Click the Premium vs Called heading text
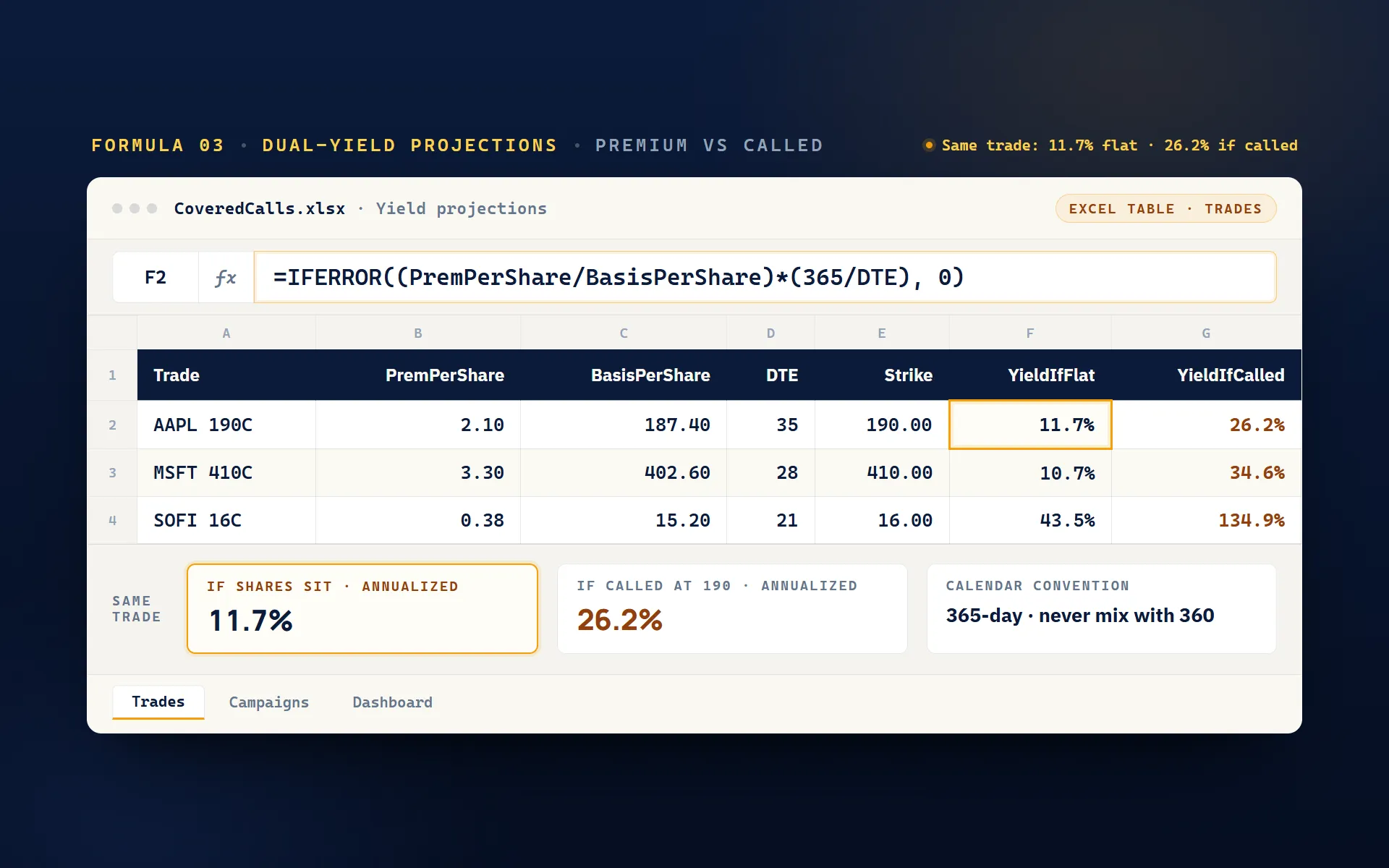This screenshot has height=868, width=1389. click(x=709, y=145)
